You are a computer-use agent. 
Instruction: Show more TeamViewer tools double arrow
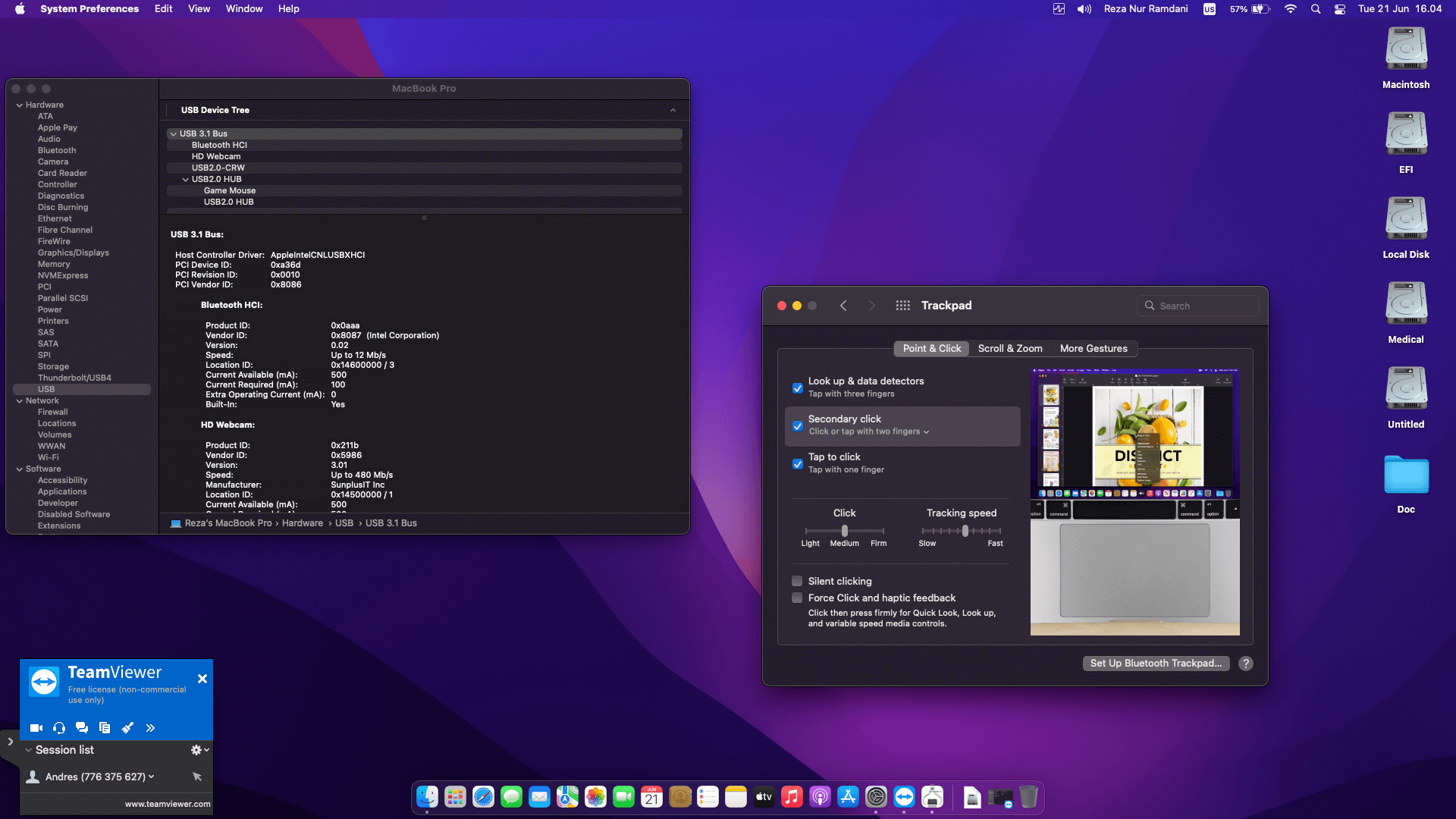150,728
